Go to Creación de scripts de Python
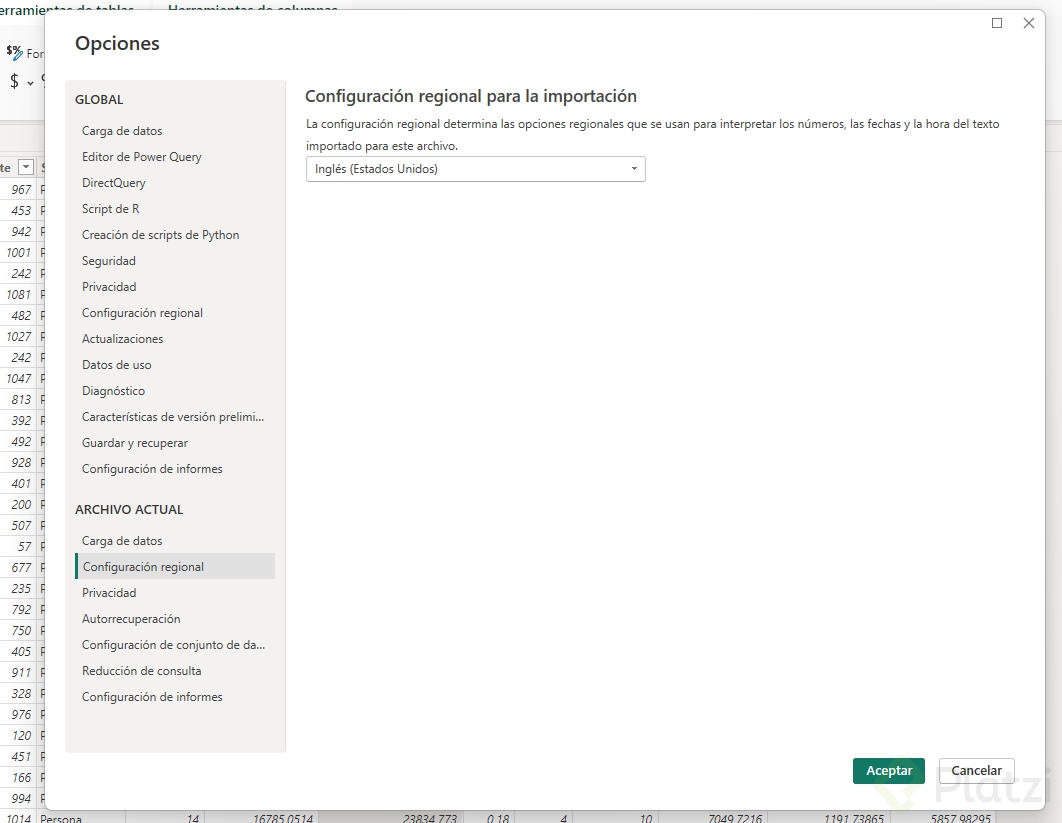 coord(161,235)
